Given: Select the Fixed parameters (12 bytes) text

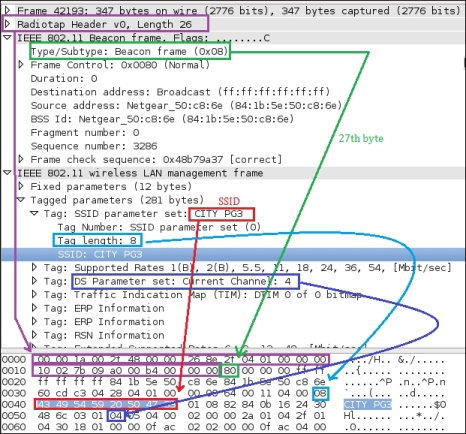Looking at the screenshot, I should [111, 186].
